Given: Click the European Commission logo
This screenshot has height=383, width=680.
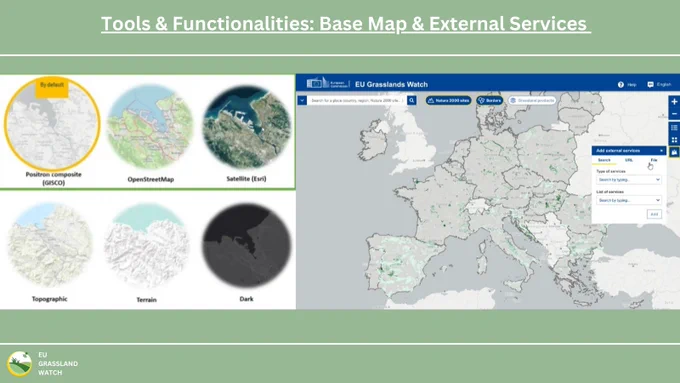Looking at the screenshot, I should coord(328,83).
